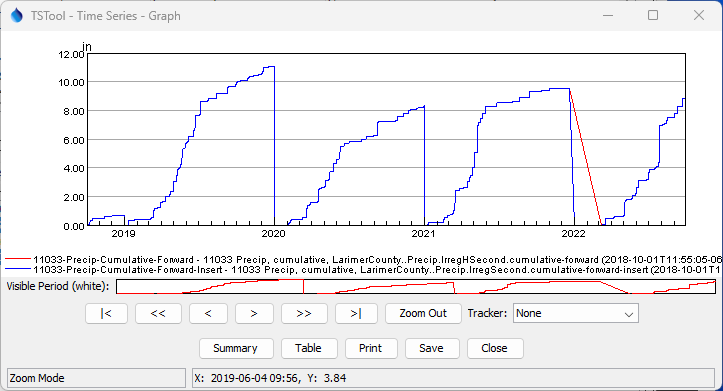
Task: Click the 2019 label on the x-axis
Action: tap(124, 234)
